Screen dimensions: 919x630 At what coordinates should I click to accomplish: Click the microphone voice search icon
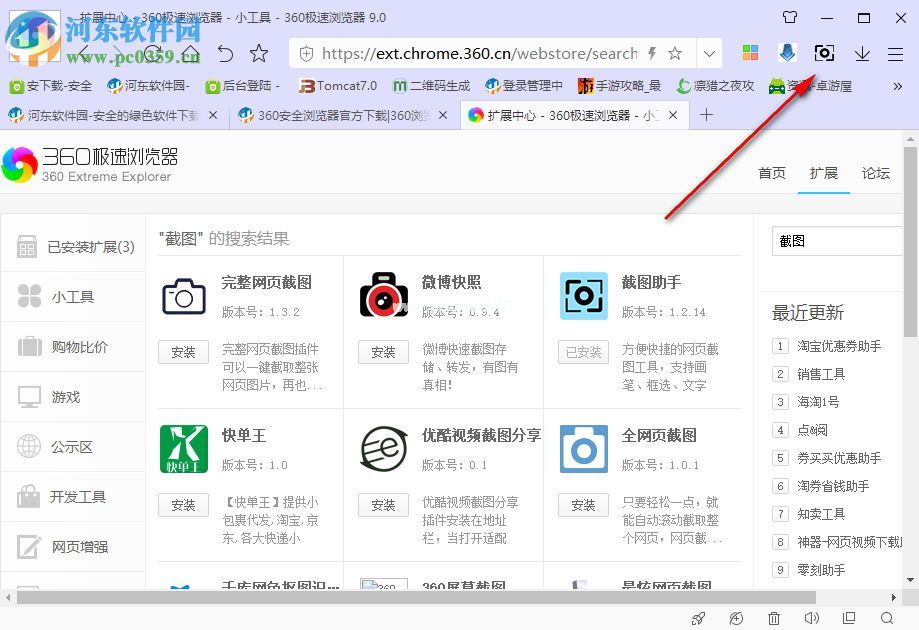point(787,52)
